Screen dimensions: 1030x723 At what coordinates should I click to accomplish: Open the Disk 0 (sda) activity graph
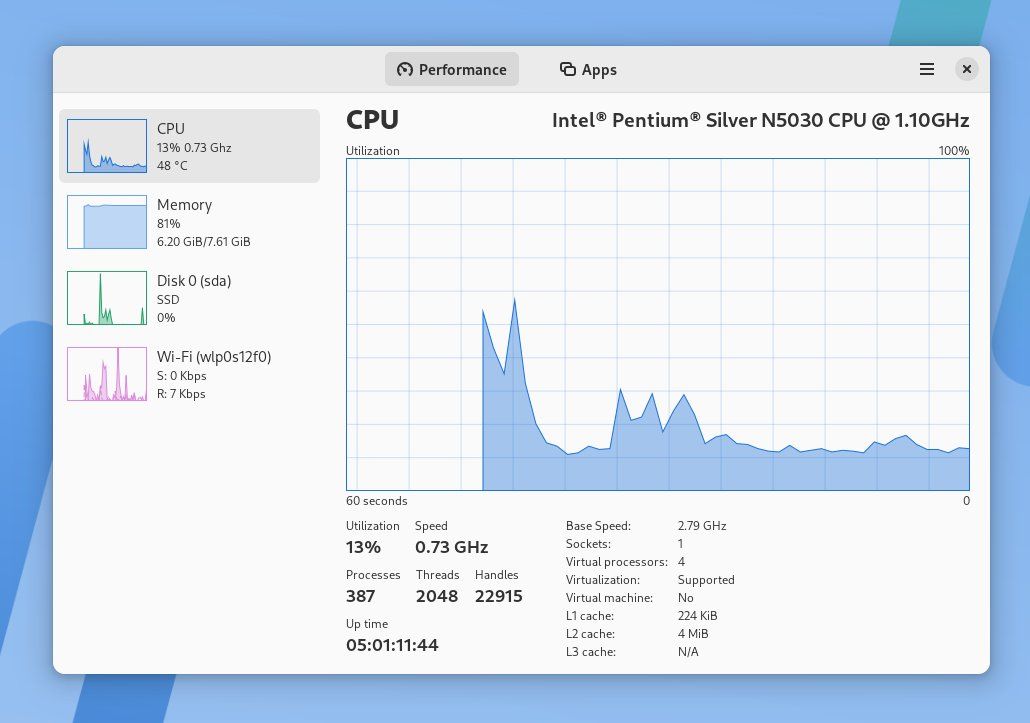pyautogui.click(x=106, y=297)
